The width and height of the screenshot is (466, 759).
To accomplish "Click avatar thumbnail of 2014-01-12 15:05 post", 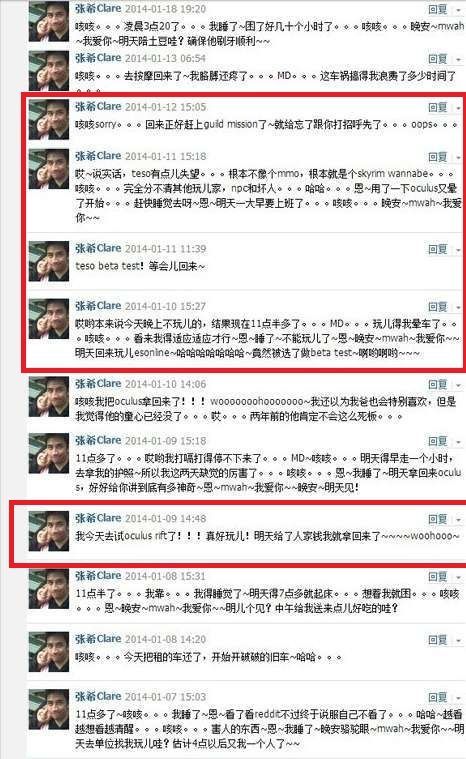I will [x=48, y=120].
